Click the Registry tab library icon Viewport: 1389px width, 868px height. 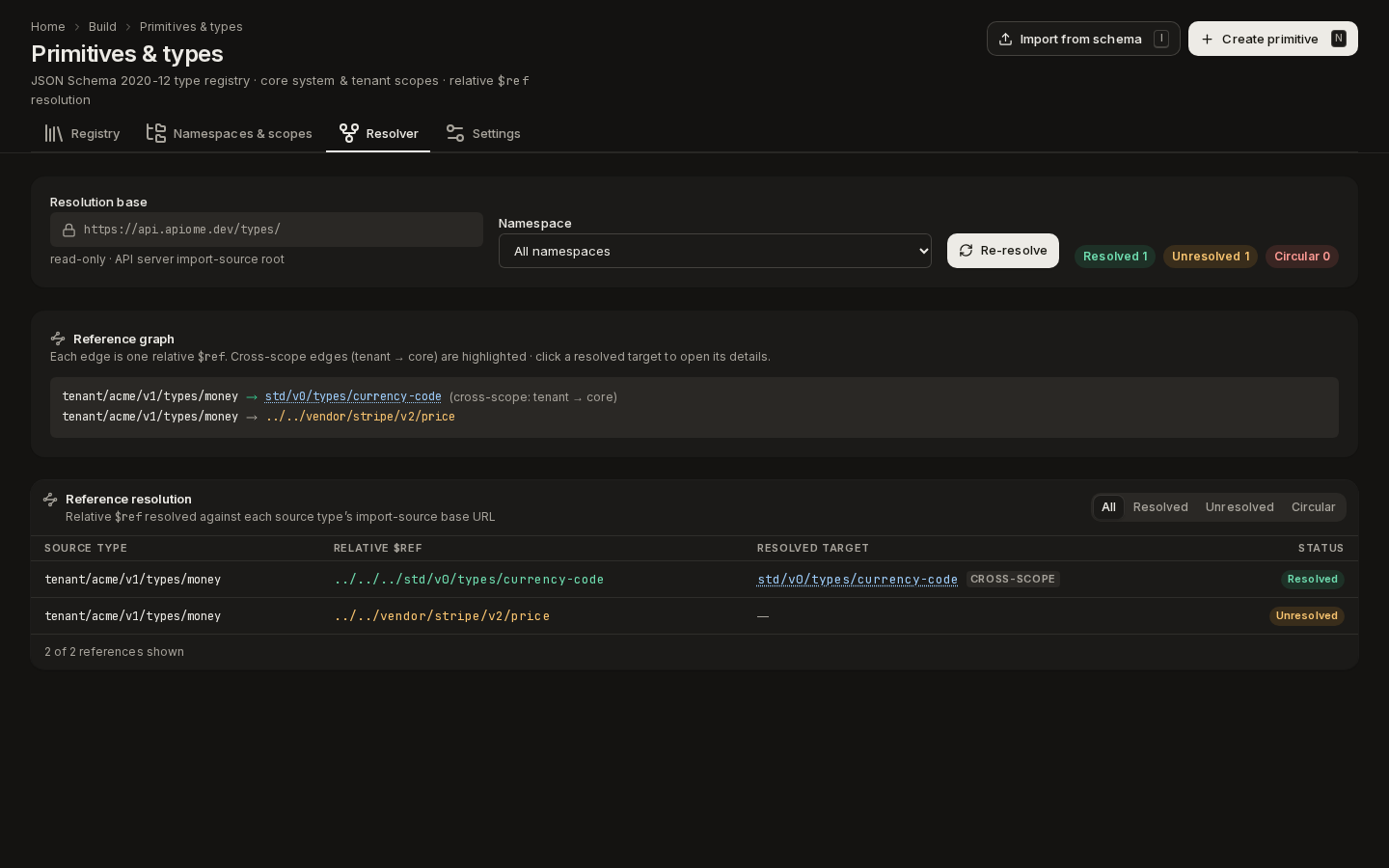coord(54,133)
